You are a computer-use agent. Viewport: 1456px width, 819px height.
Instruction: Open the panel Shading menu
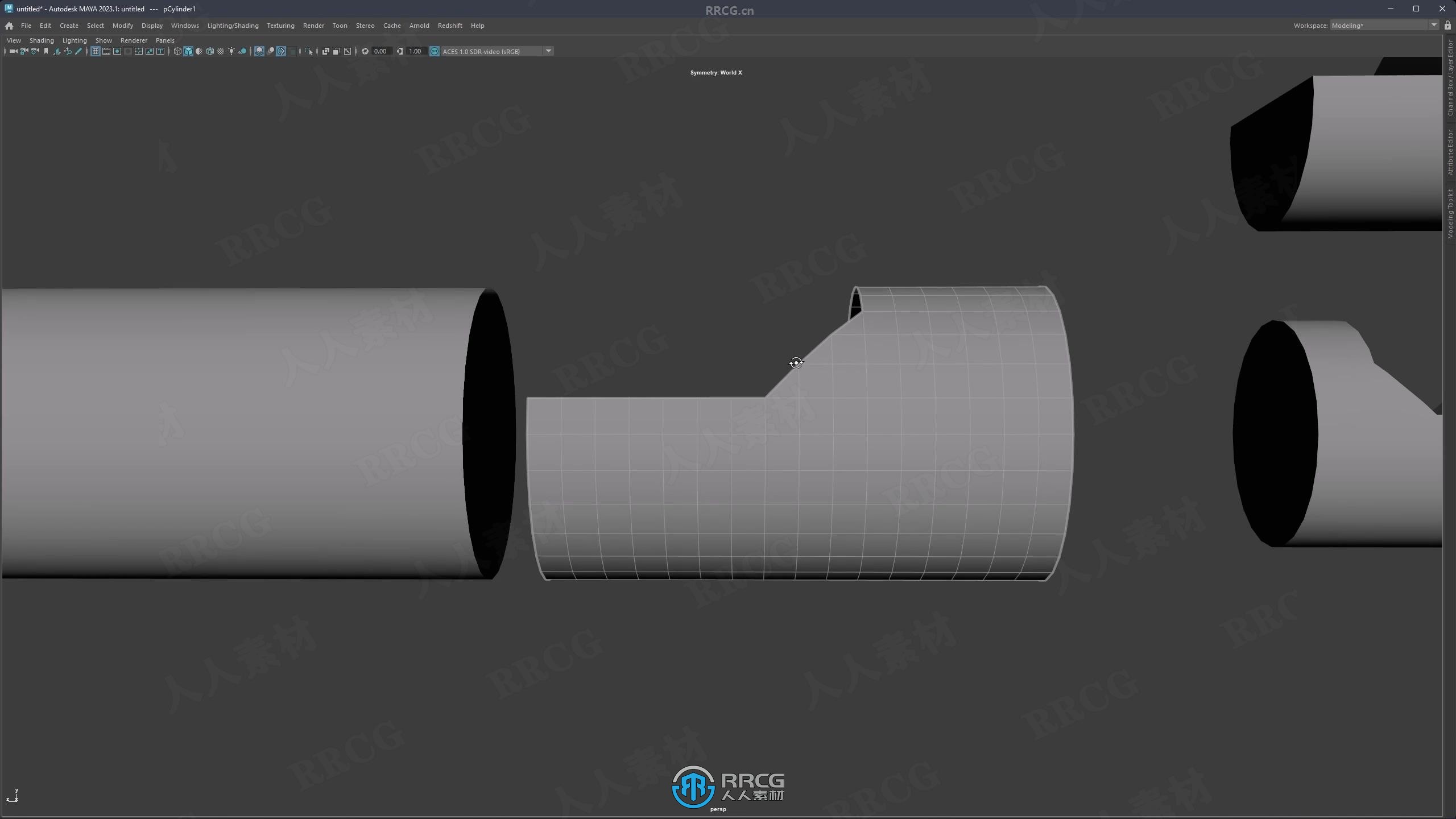tap(42, 40)
